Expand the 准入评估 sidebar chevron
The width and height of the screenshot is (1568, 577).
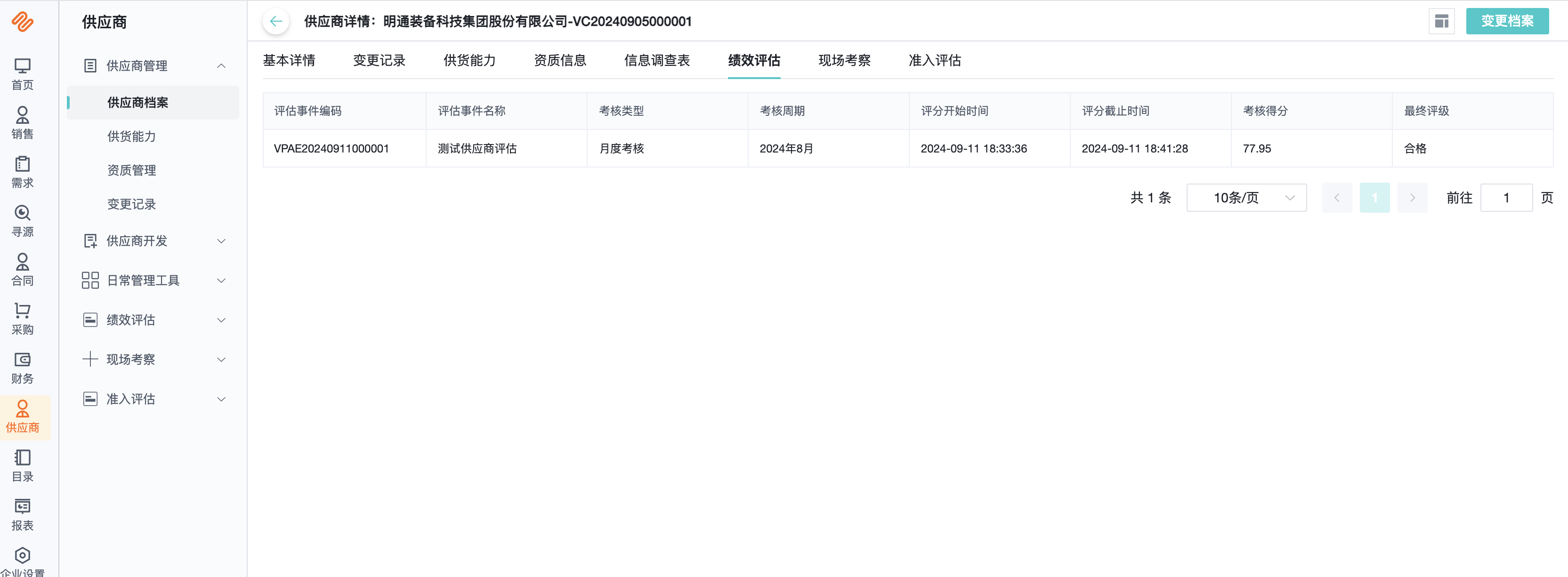[222, 399]
